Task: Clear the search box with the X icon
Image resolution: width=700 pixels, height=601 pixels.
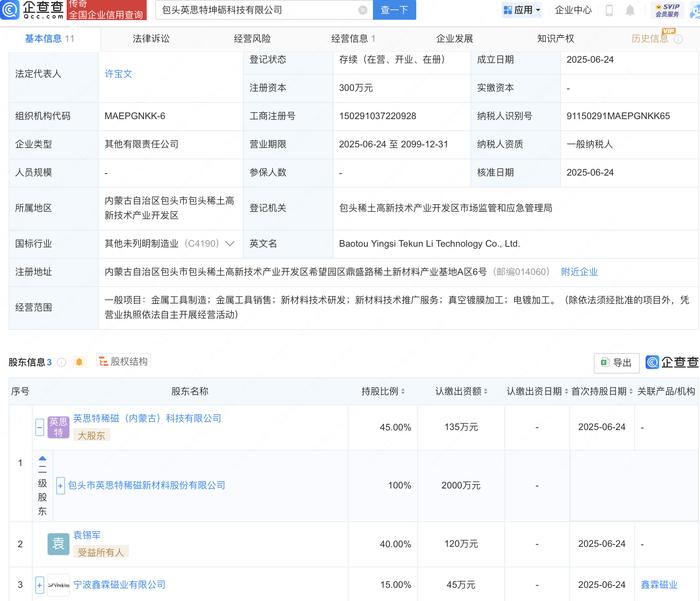Action: (x=363, y=10)
